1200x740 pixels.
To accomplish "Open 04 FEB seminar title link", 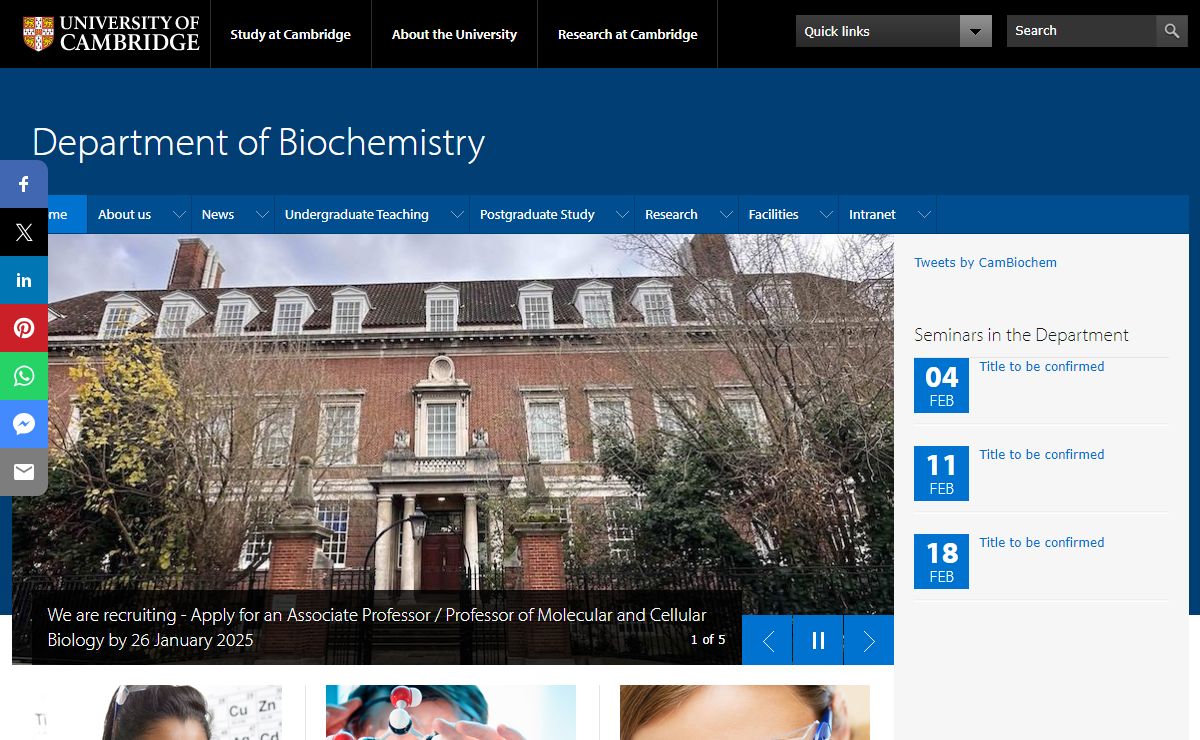I will click(x=1042, y=367).
